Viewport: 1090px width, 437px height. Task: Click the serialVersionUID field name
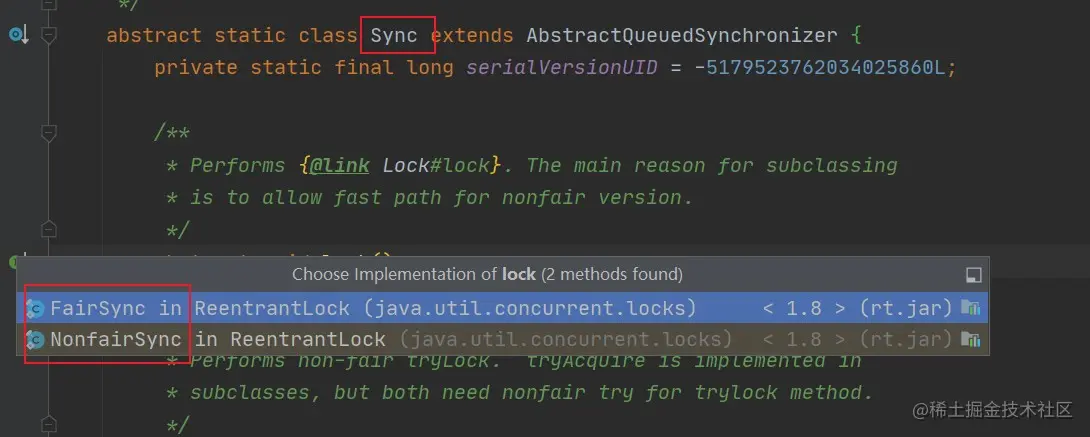point(562,68)
